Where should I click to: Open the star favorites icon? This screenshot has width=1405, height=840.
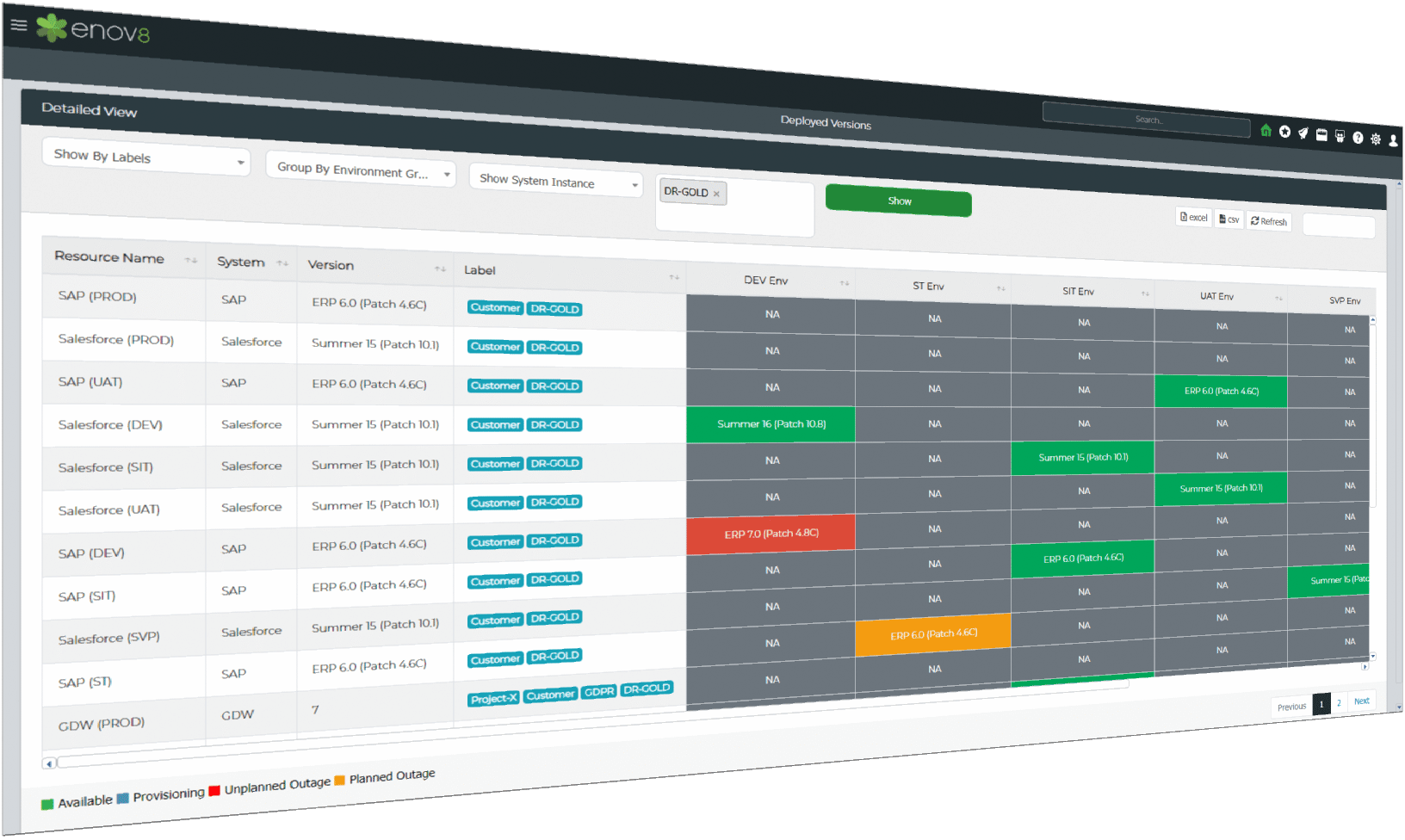1284,132
